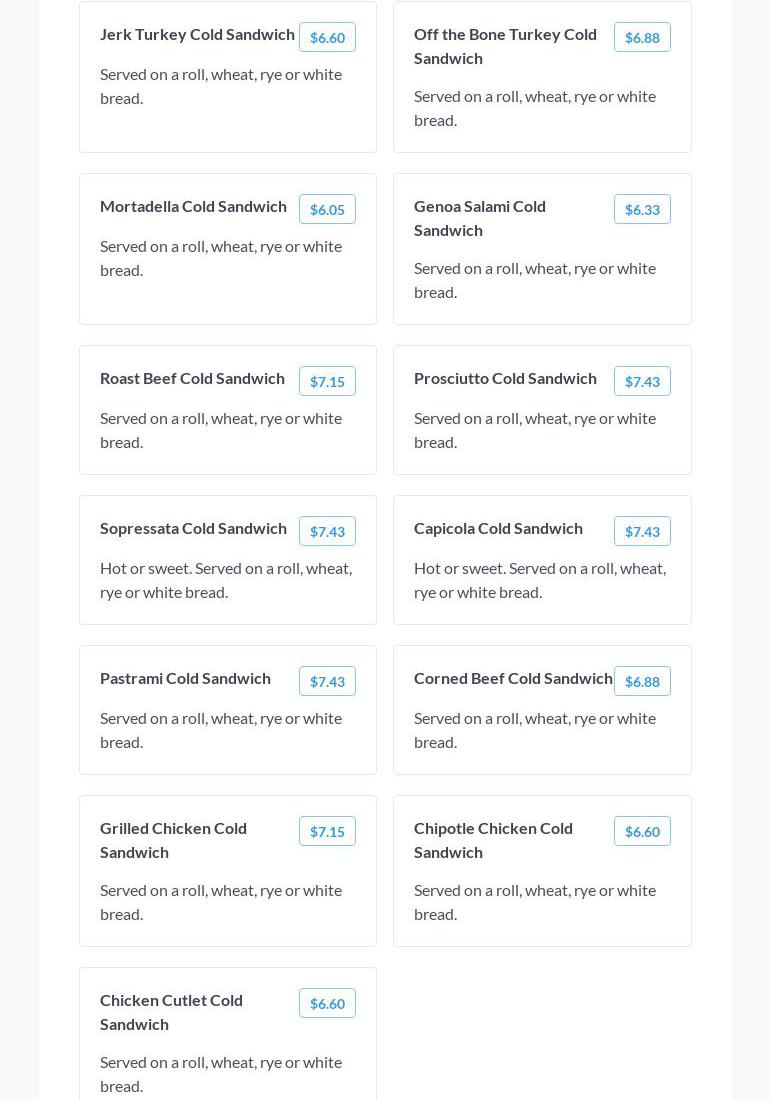Screen dimensions: 770x1100
Task: Add Mortadella Cold Sandwich for $6.05
Action: point(327,209)
